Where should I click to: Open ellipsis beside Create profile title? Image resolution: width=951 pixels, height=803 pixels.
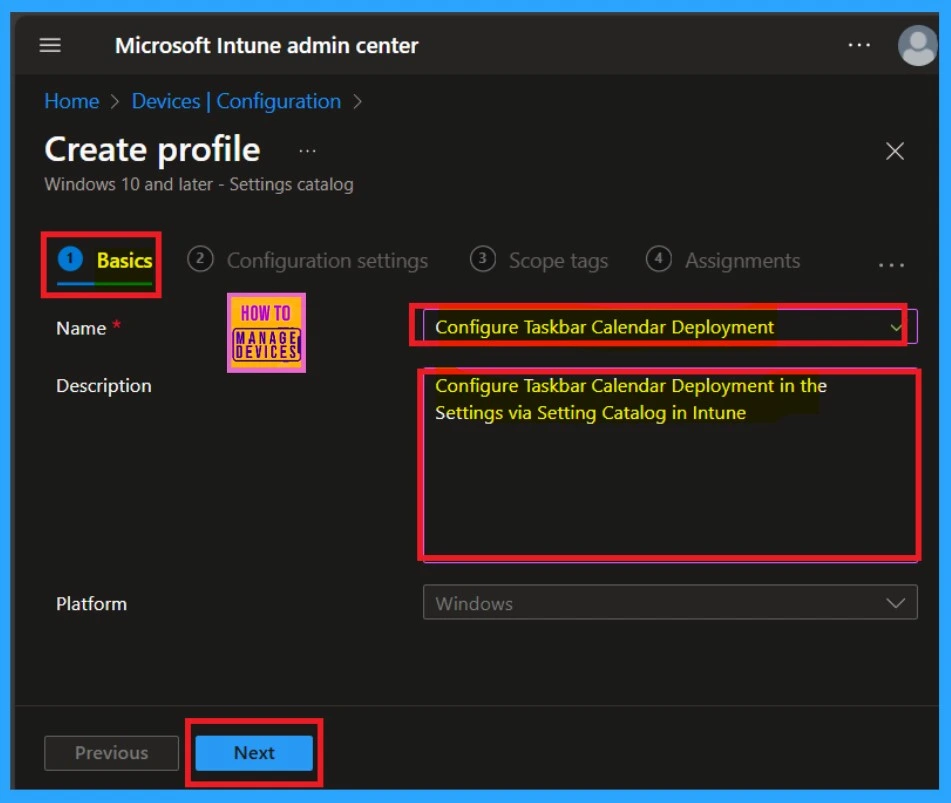coord(307,150)
